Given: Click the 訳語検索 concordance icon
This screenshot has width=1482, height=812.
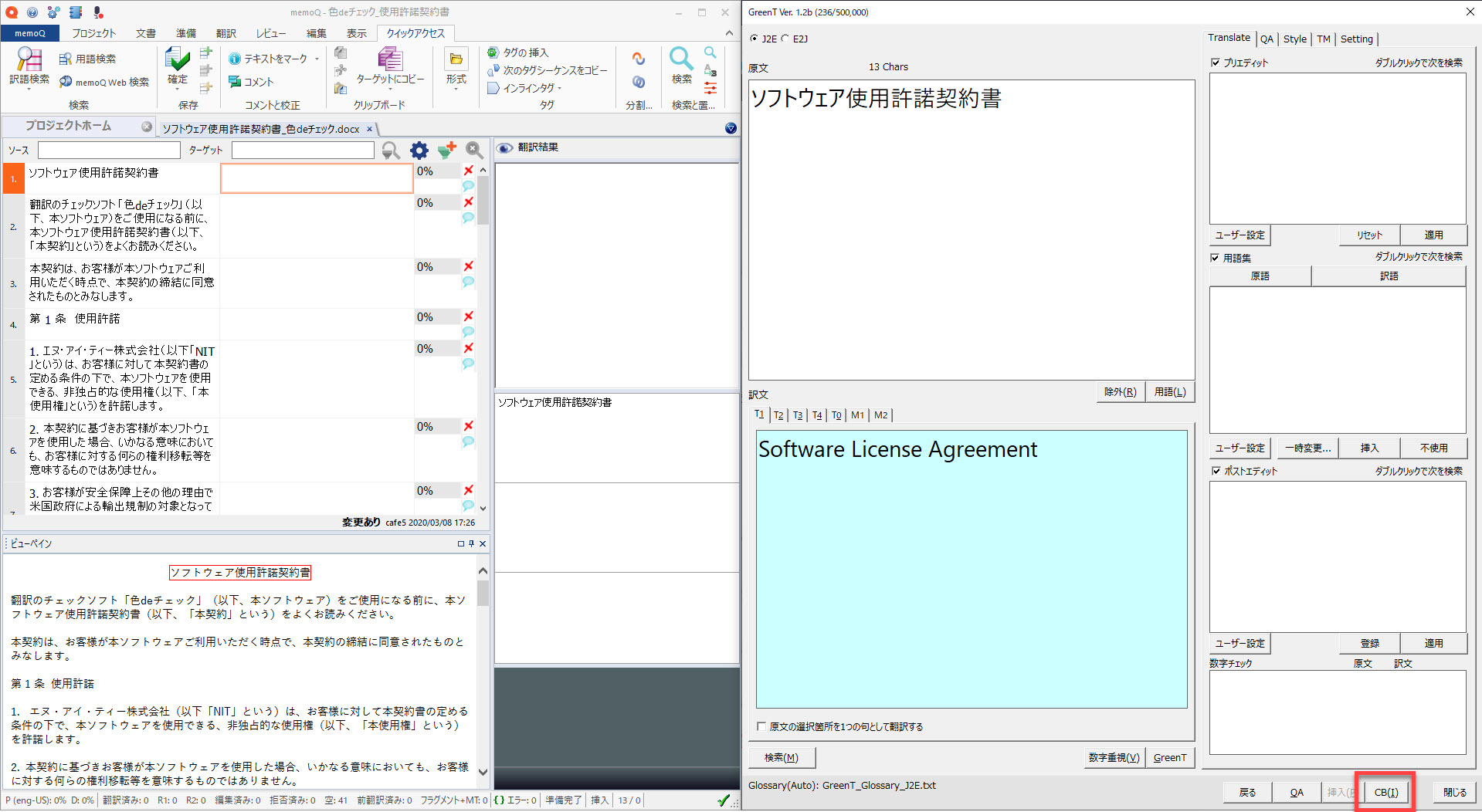Looking at the screenshot, I should tap(29, 60).
